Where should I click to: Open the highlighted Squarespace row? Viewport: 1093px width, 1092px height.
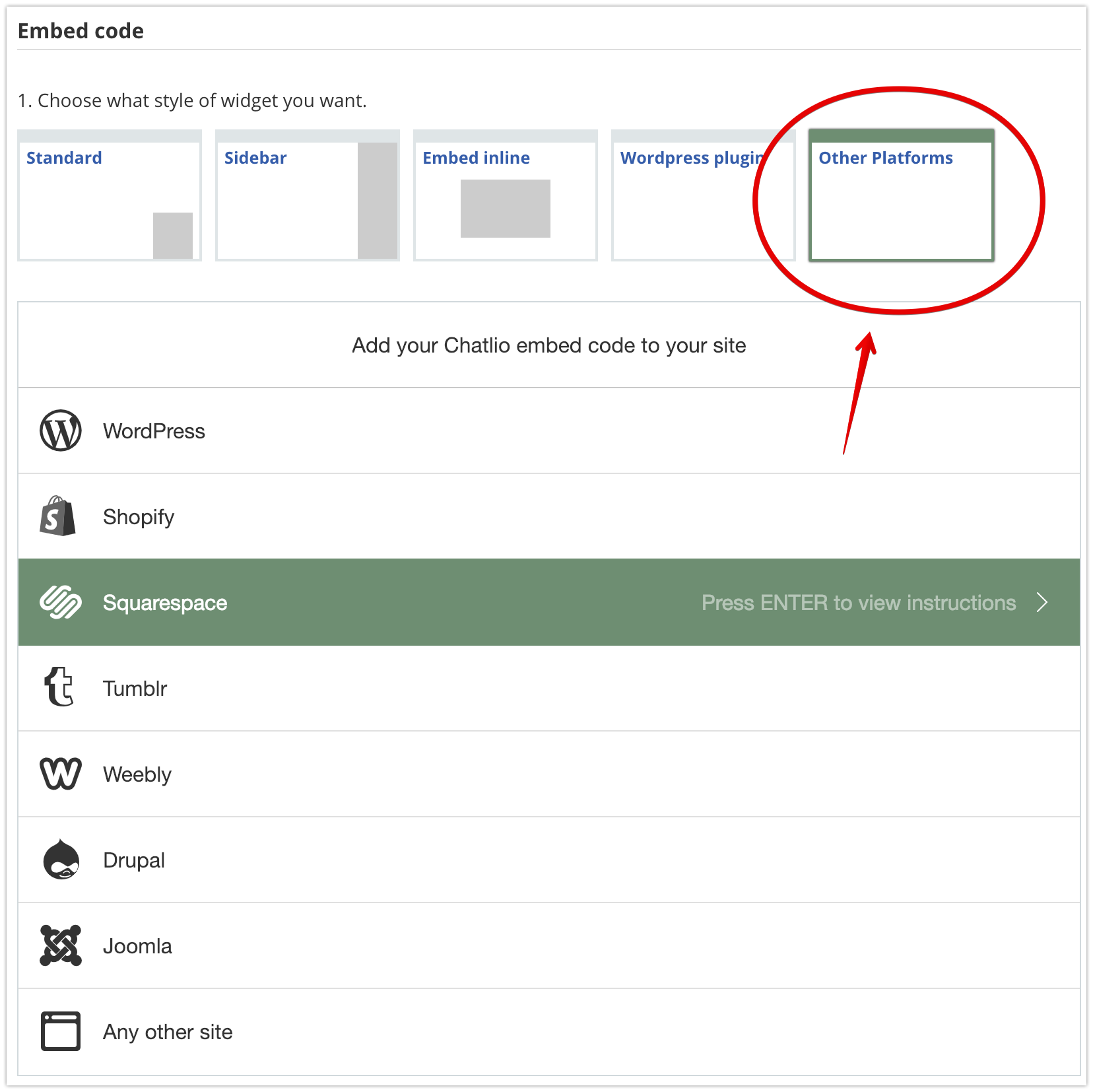coord(549,602)
